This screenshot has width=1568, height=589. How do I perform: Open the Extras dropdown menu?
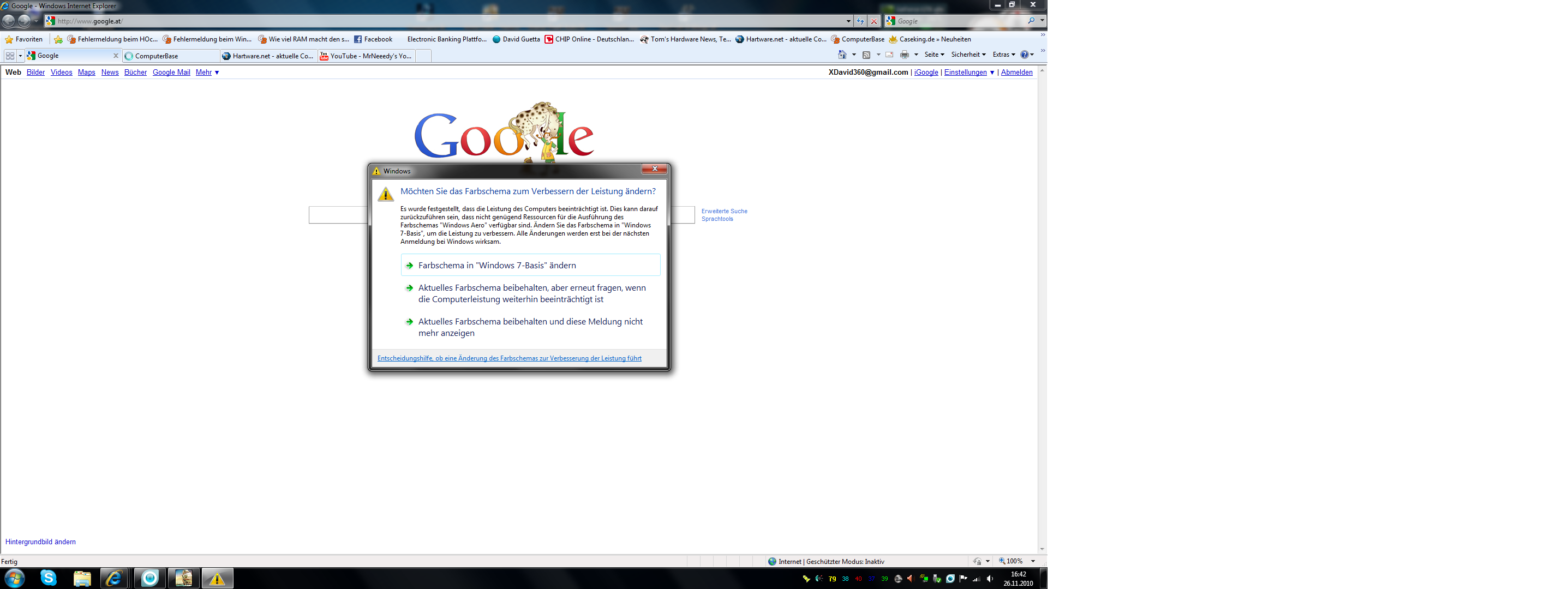(1003, 55)
